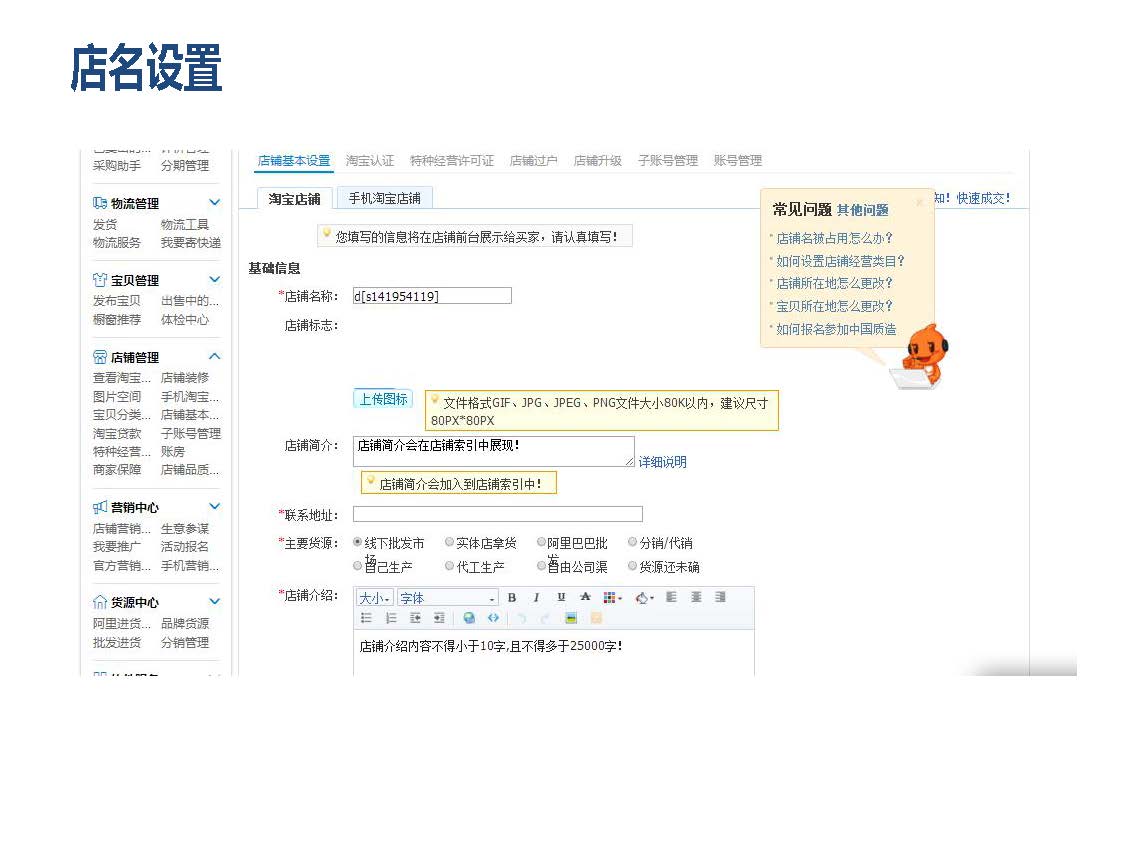Toggle italic formatting in the editor

tap(537, 598)
